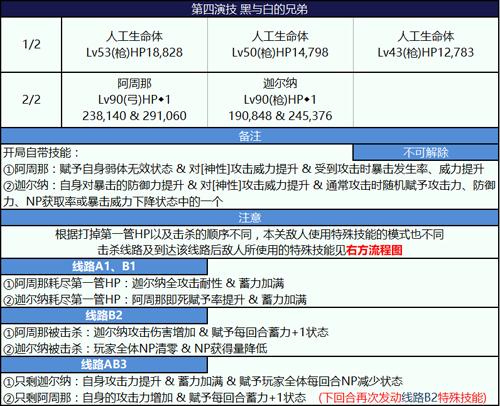
Task: Click header 线路AB3
Action: 104,364
